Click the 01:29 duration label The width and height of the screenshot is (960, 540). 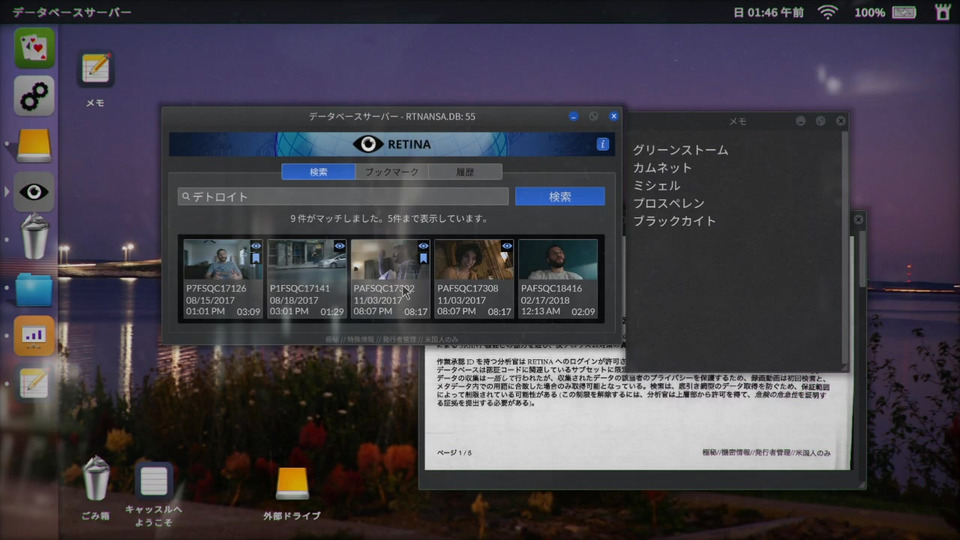coord(332,312)
